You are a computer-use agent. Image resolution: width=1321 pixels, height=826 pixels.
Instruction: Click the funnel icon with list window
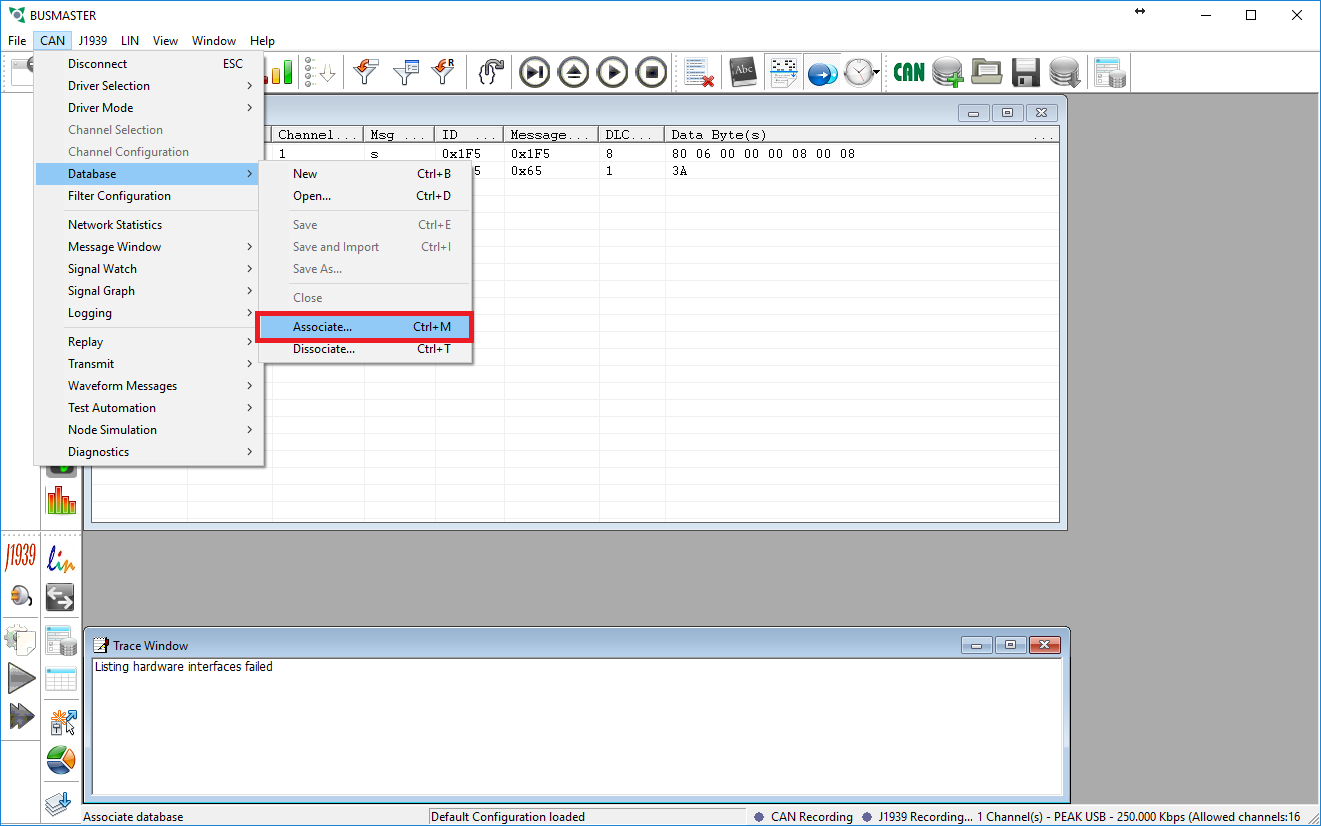[x=405, y=72]
